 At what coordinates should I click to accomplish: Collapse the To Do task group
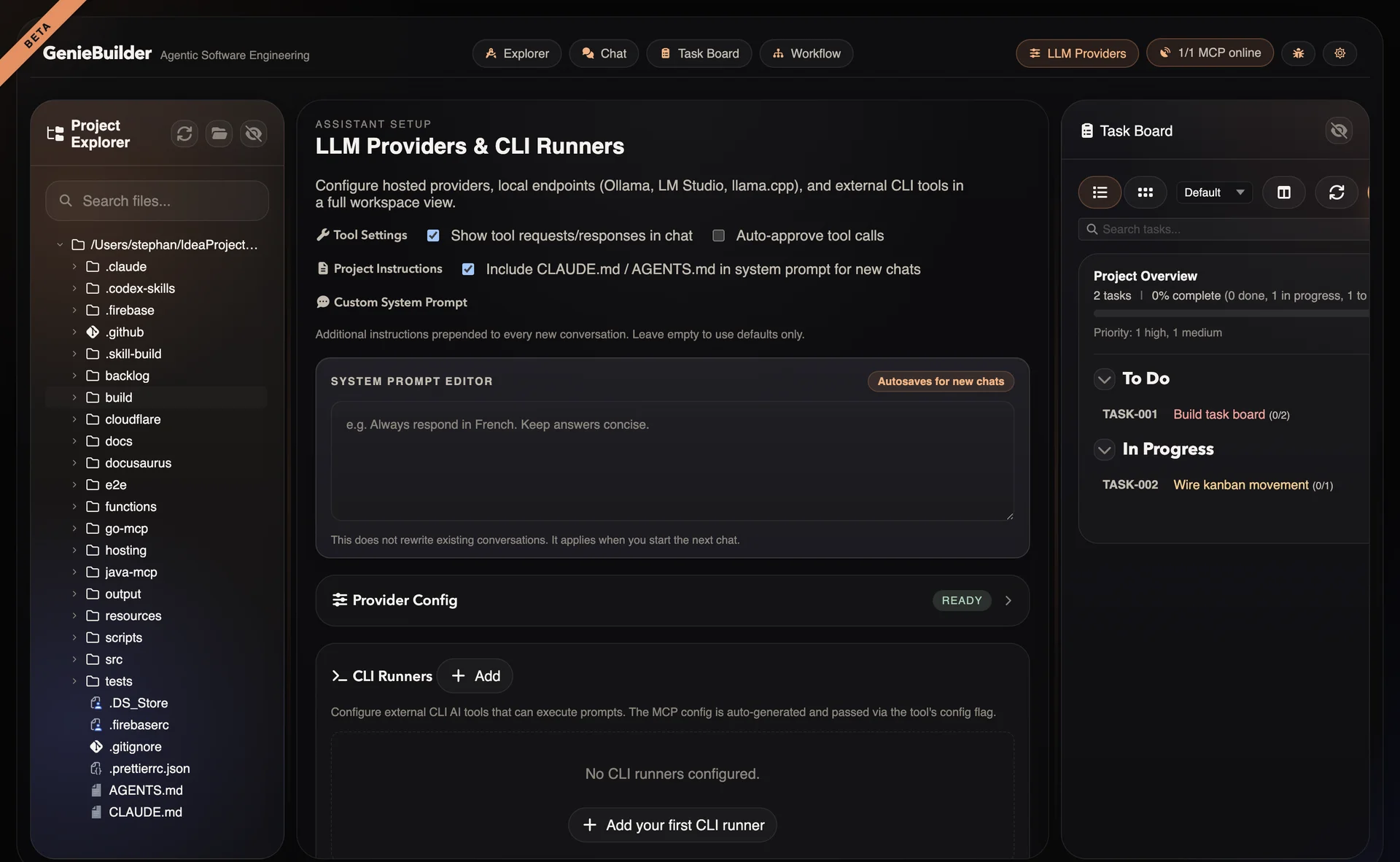[x=1104, y=379]
